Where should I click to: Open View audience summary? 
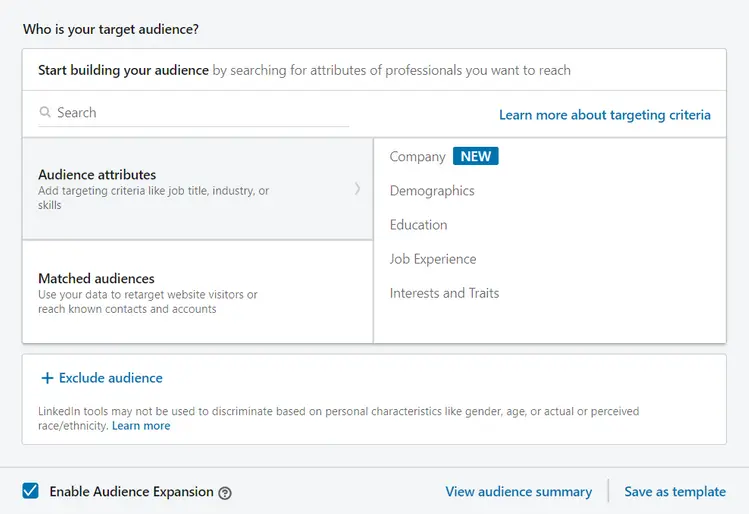point(518,492)
